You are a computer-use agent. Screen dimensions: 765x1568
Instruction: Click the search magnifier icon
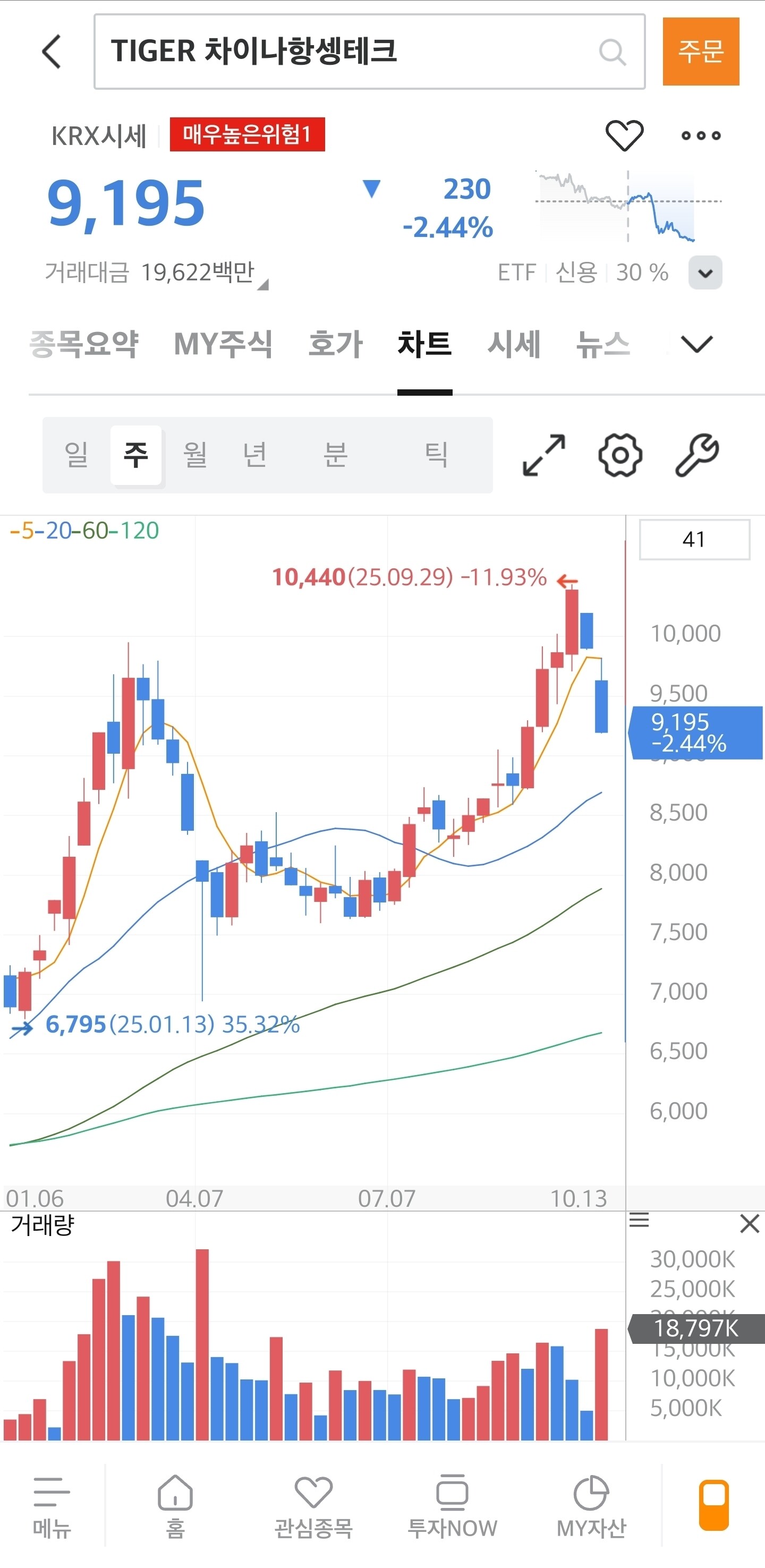611,53
